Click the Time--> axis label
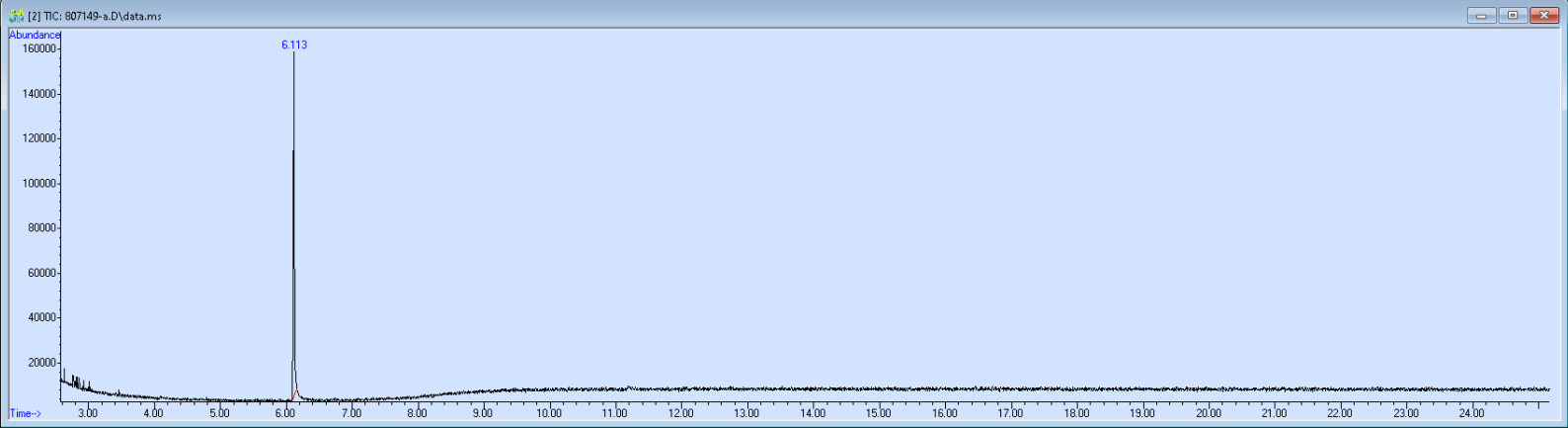 pos(26,413)
